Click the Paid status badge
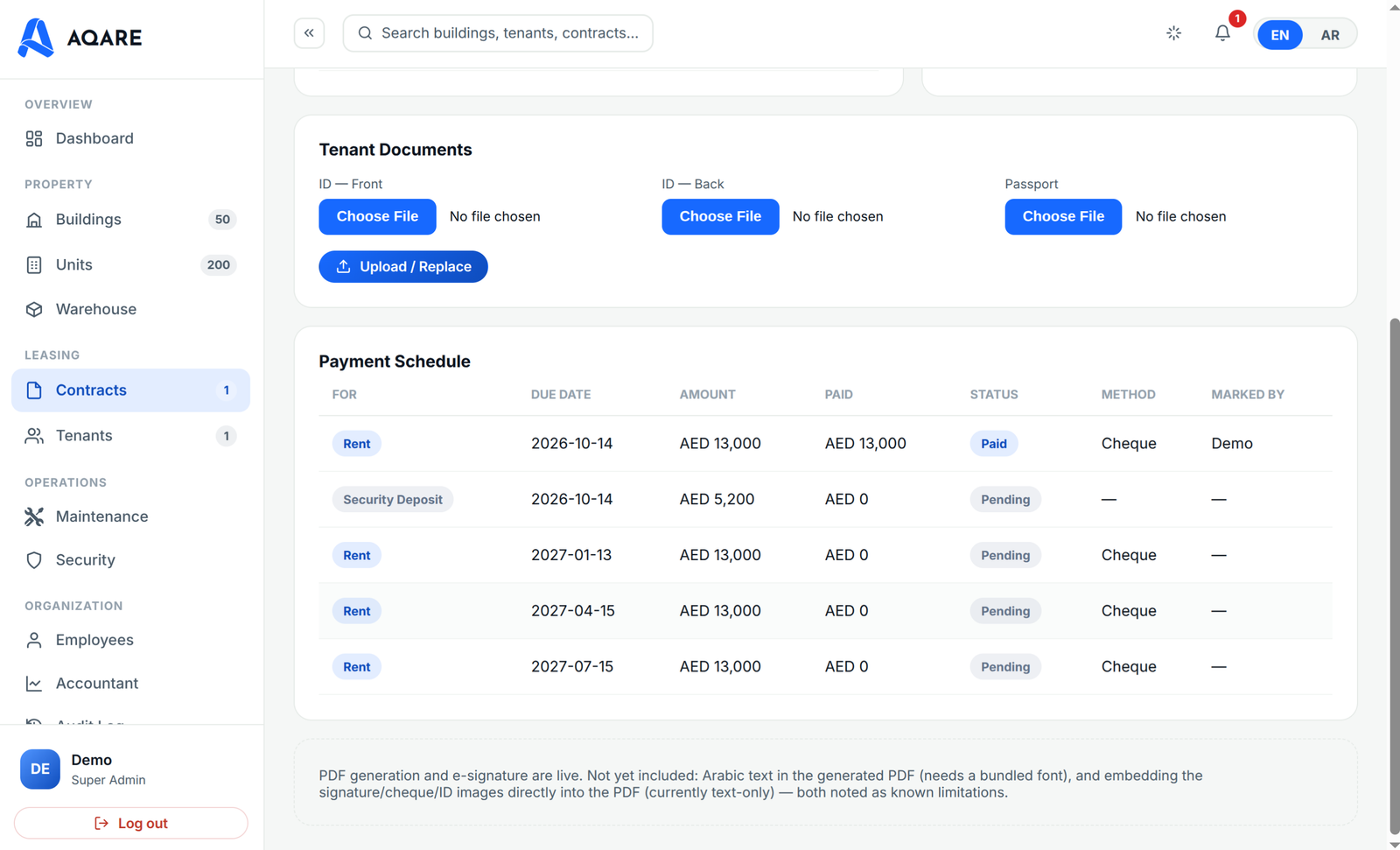 point(994,444)
